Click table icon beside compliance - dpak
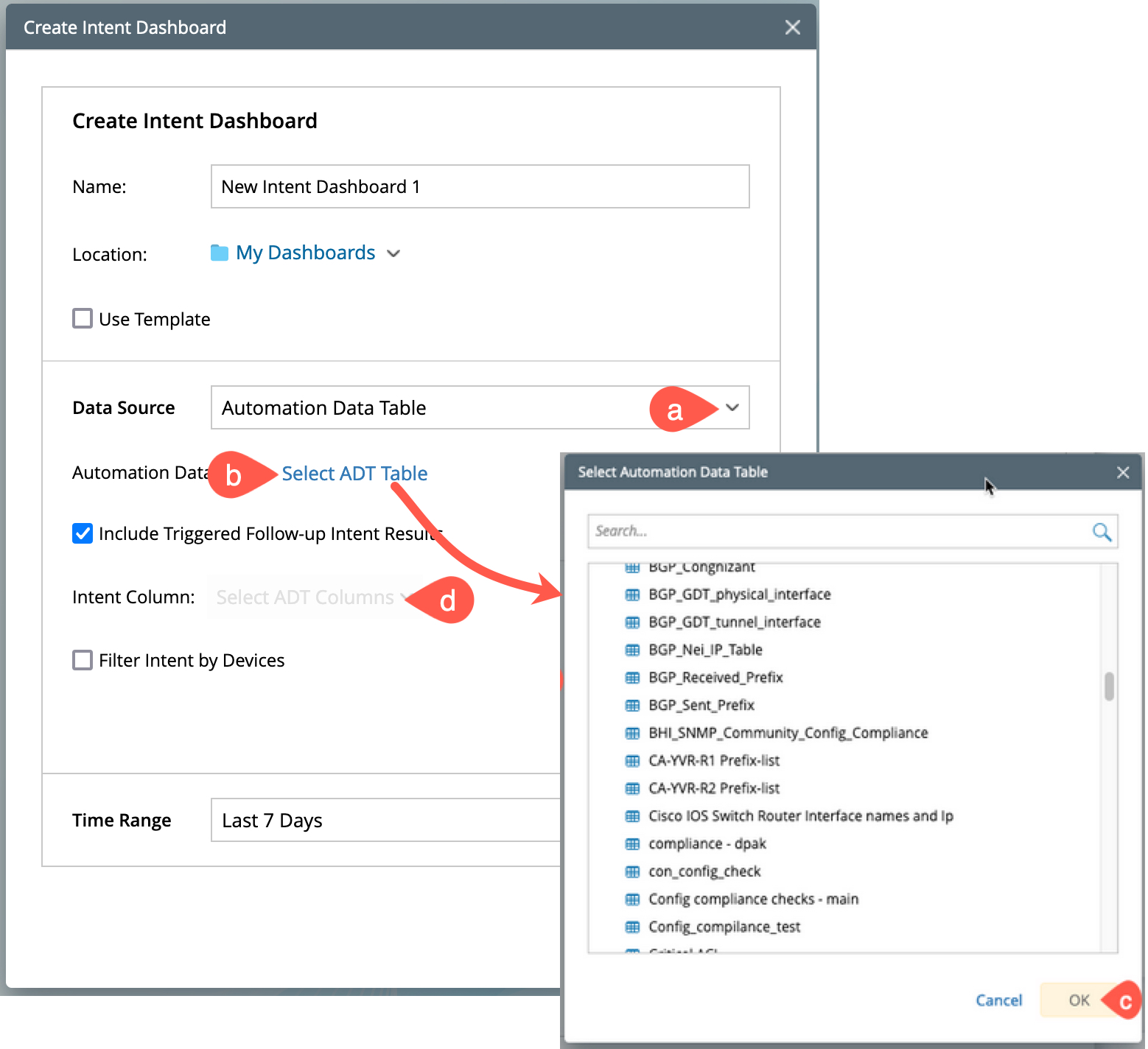This screenshot has width=1148, height=1049. coord(632,843)
